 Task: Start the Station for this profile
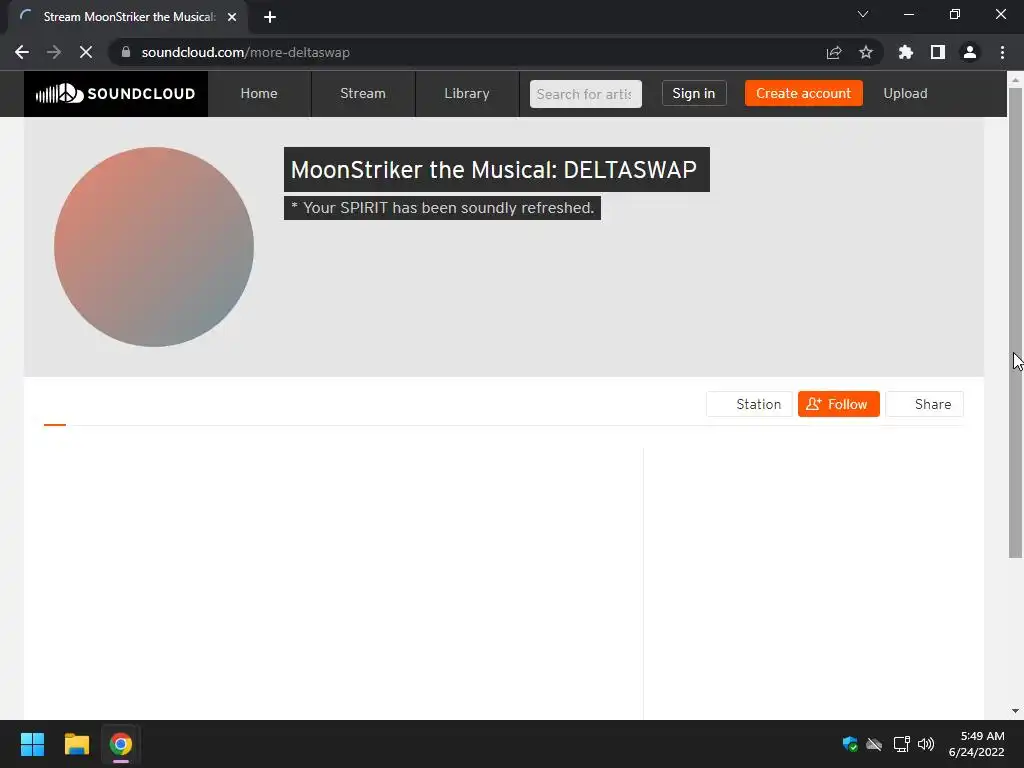click(749, 404)
